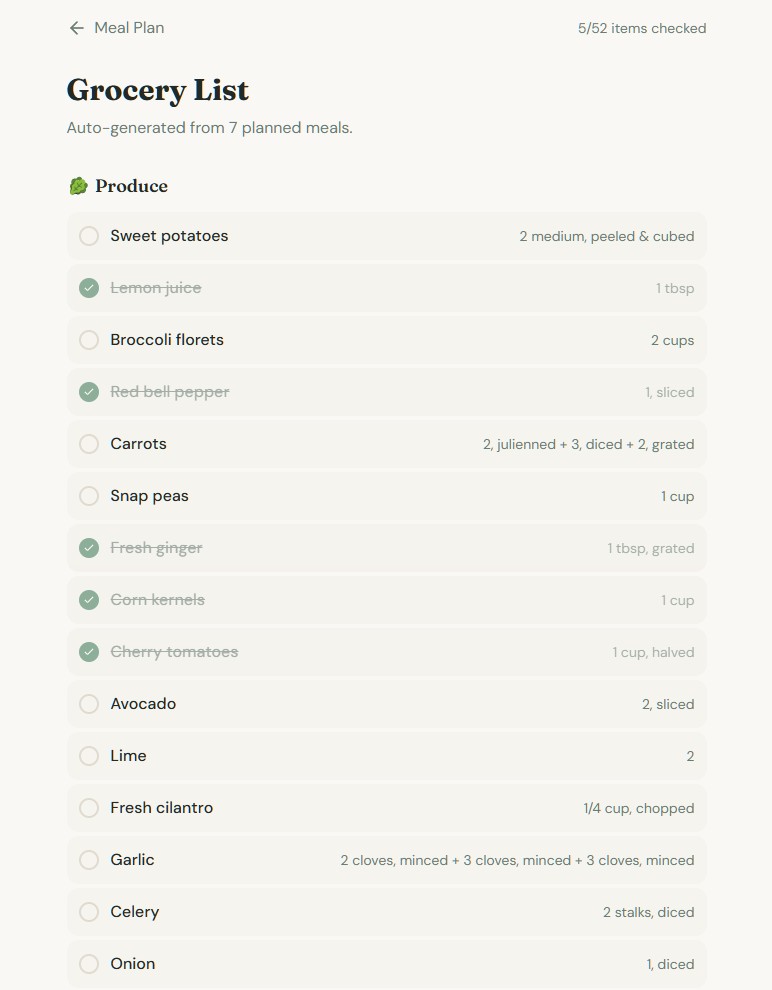Uncheck Red bell pepper checkmark
The image size is (772, 990).
[x=89, y=392]
